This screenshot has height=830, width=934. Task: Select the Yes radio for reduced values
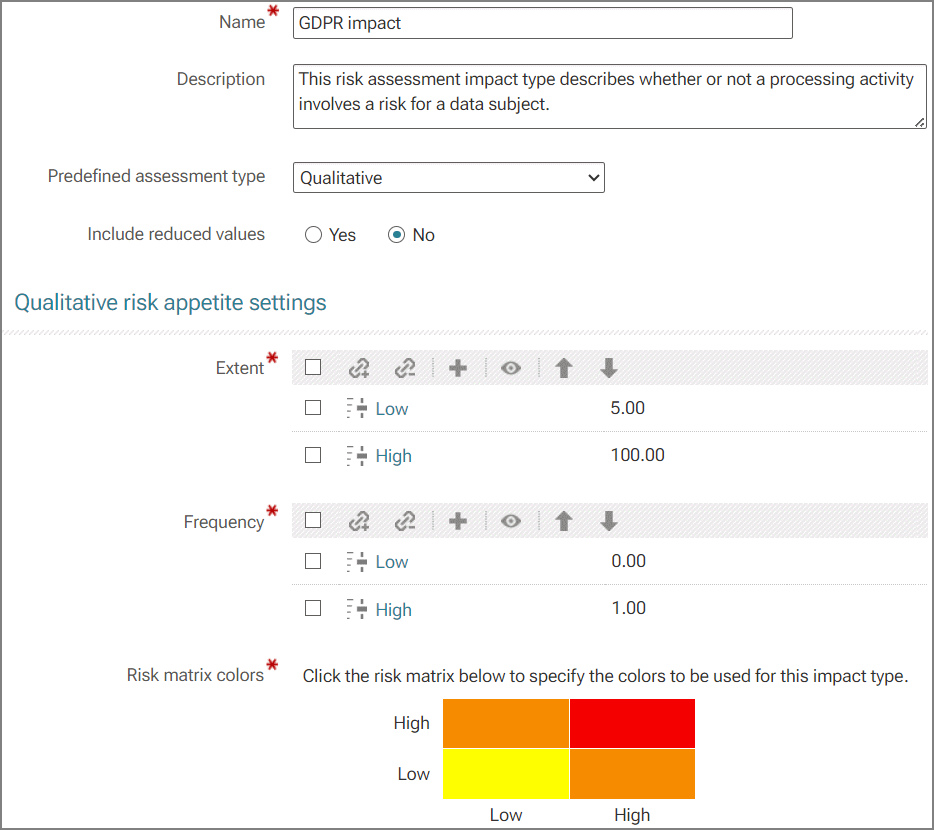[313, 235]
